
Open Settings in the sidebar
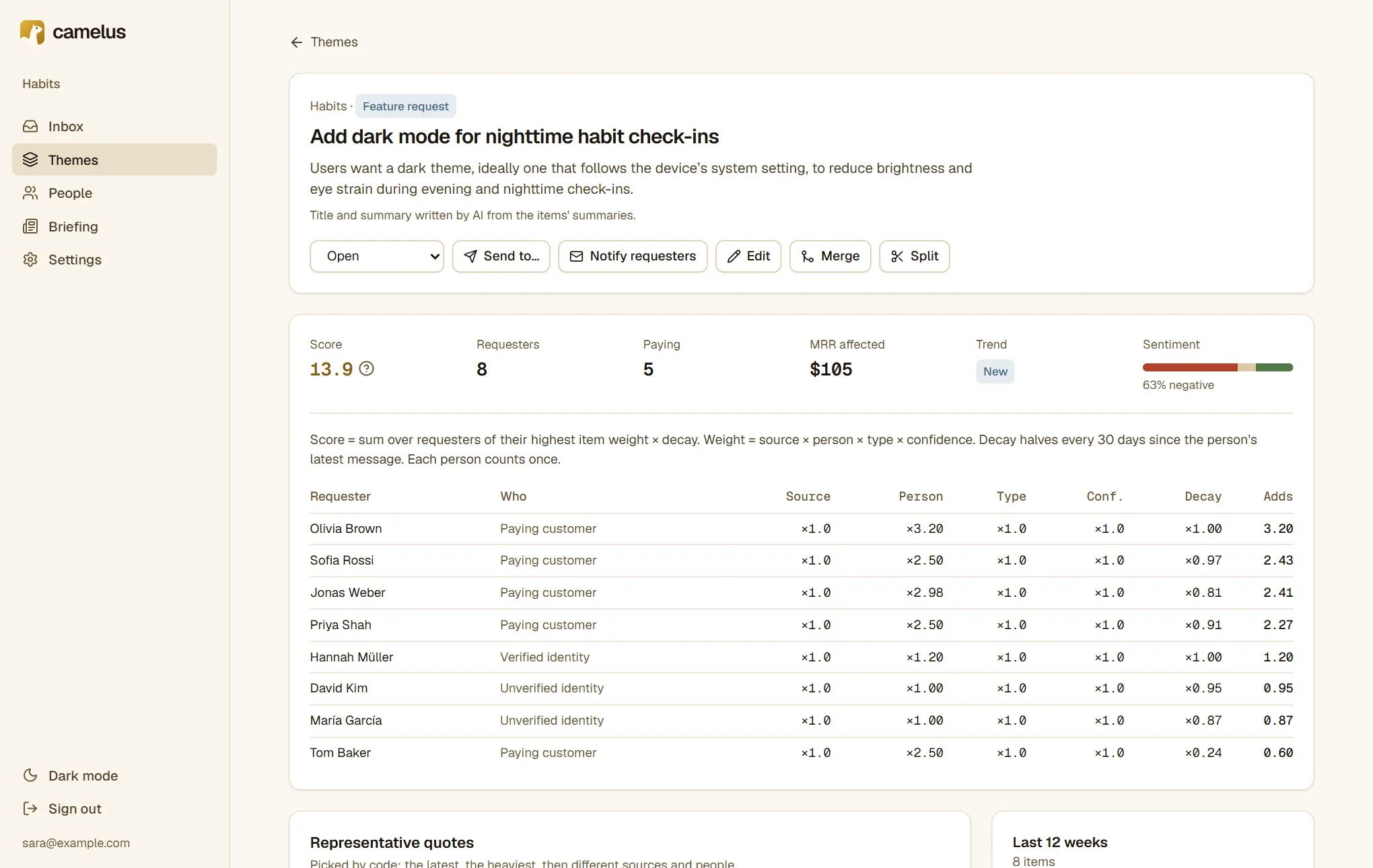point(114,260)
